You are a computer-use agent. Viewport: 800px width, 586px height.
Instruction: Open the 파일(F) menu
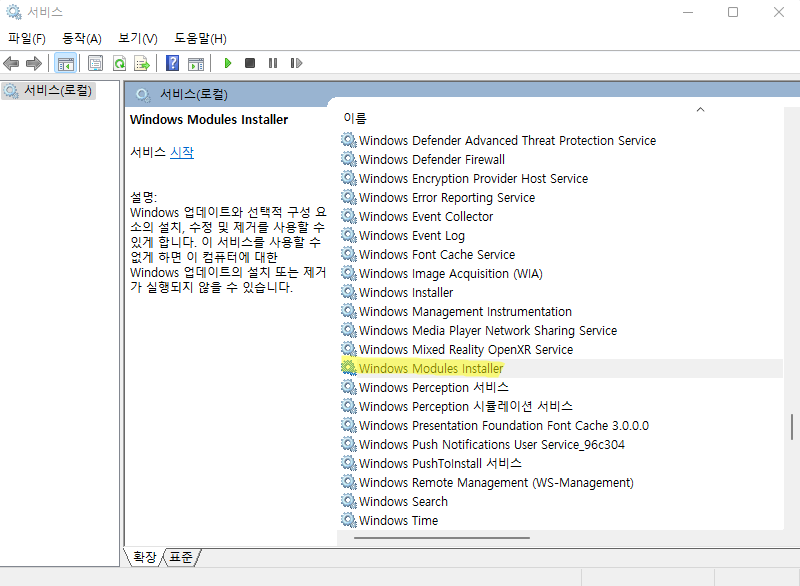pos(27,39)
